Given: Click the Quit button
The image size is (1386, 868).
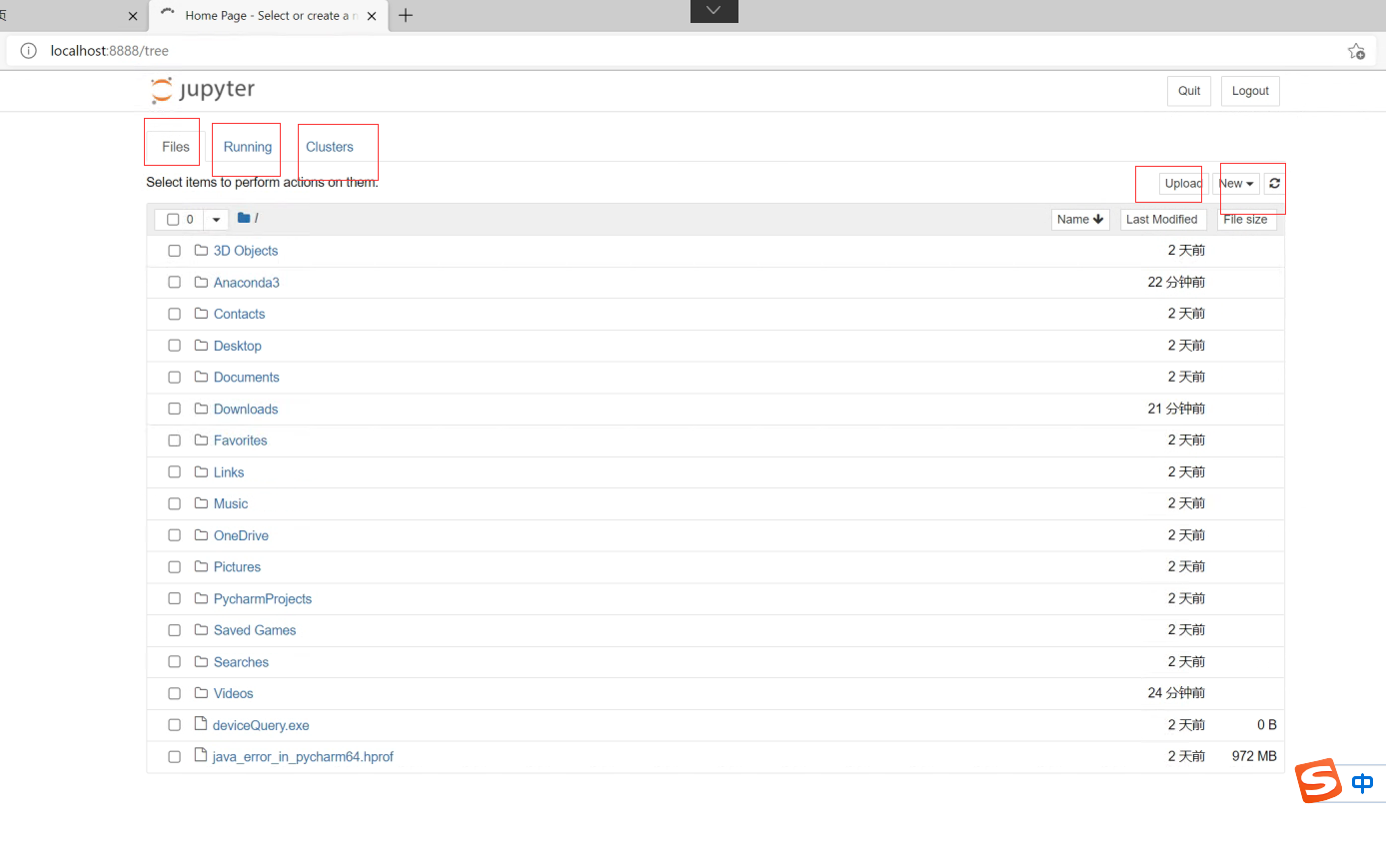Looking at the screenshot, I should pyautogui.click(x=1189, y=91).
